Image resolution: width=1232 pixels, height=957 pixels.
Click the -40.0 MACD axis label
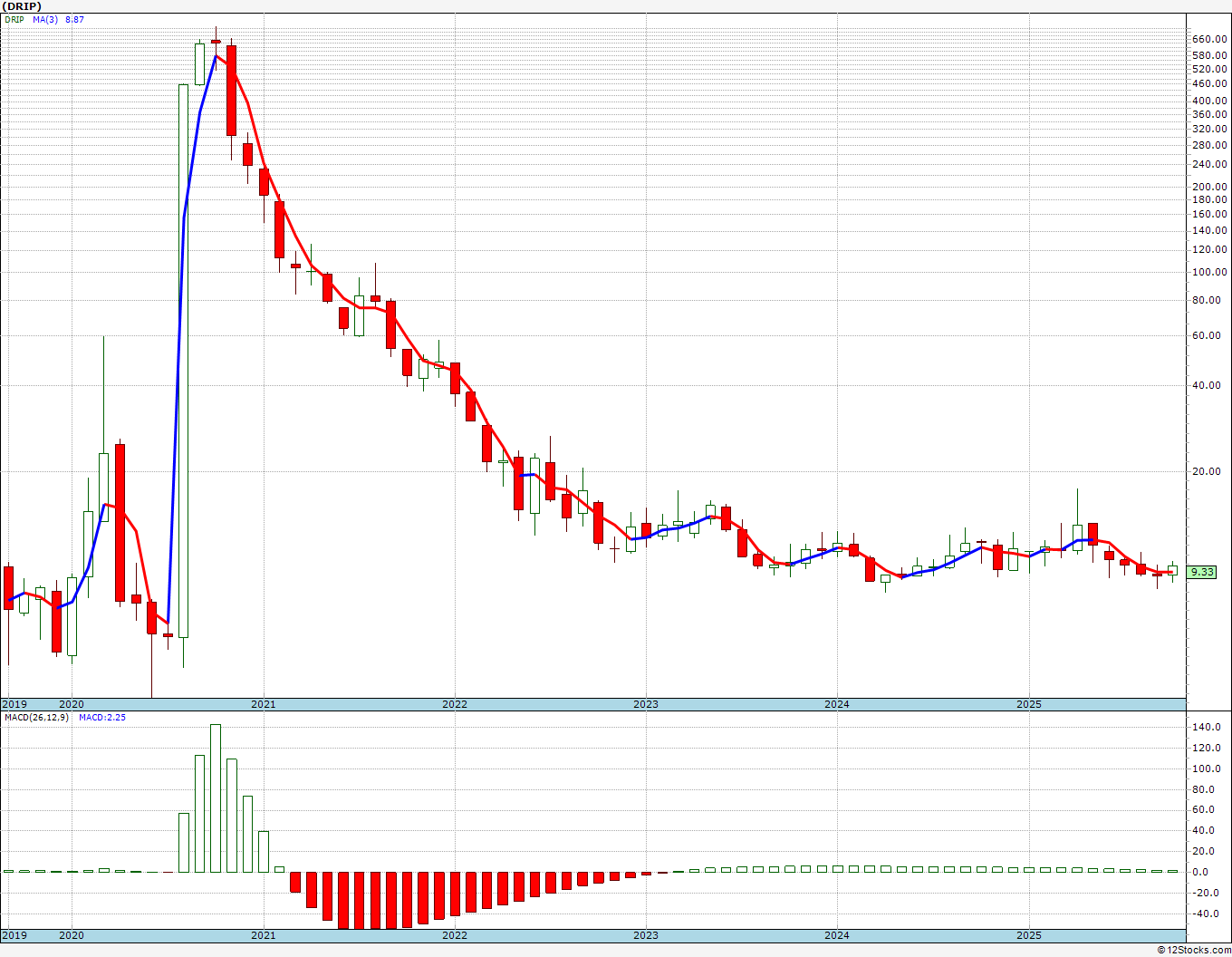click(x=1207, y=913)
